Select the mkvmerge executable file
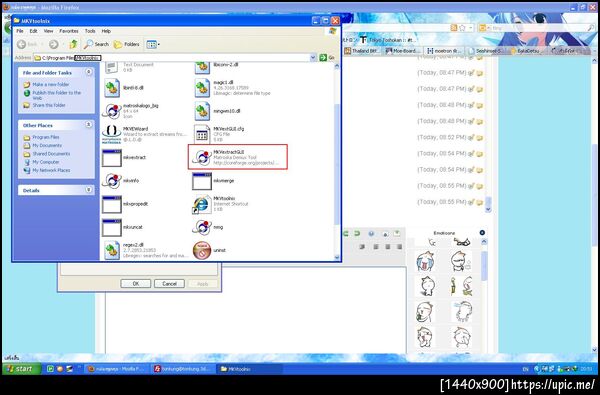Image resolution: width=600 pixels, height=395 pixels. click(213, 181)
